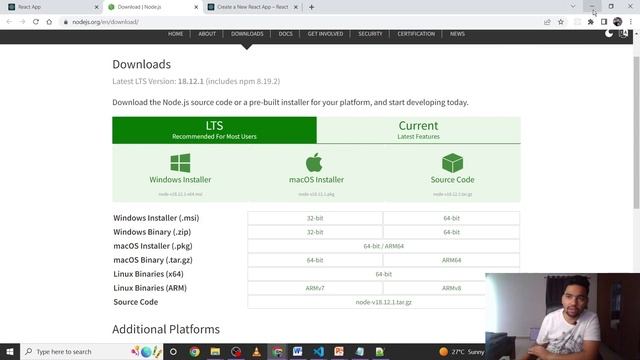Toggle dark mode moon icon on Node.js site
This screenshot has height=360, width=640.
click(609, 33)
